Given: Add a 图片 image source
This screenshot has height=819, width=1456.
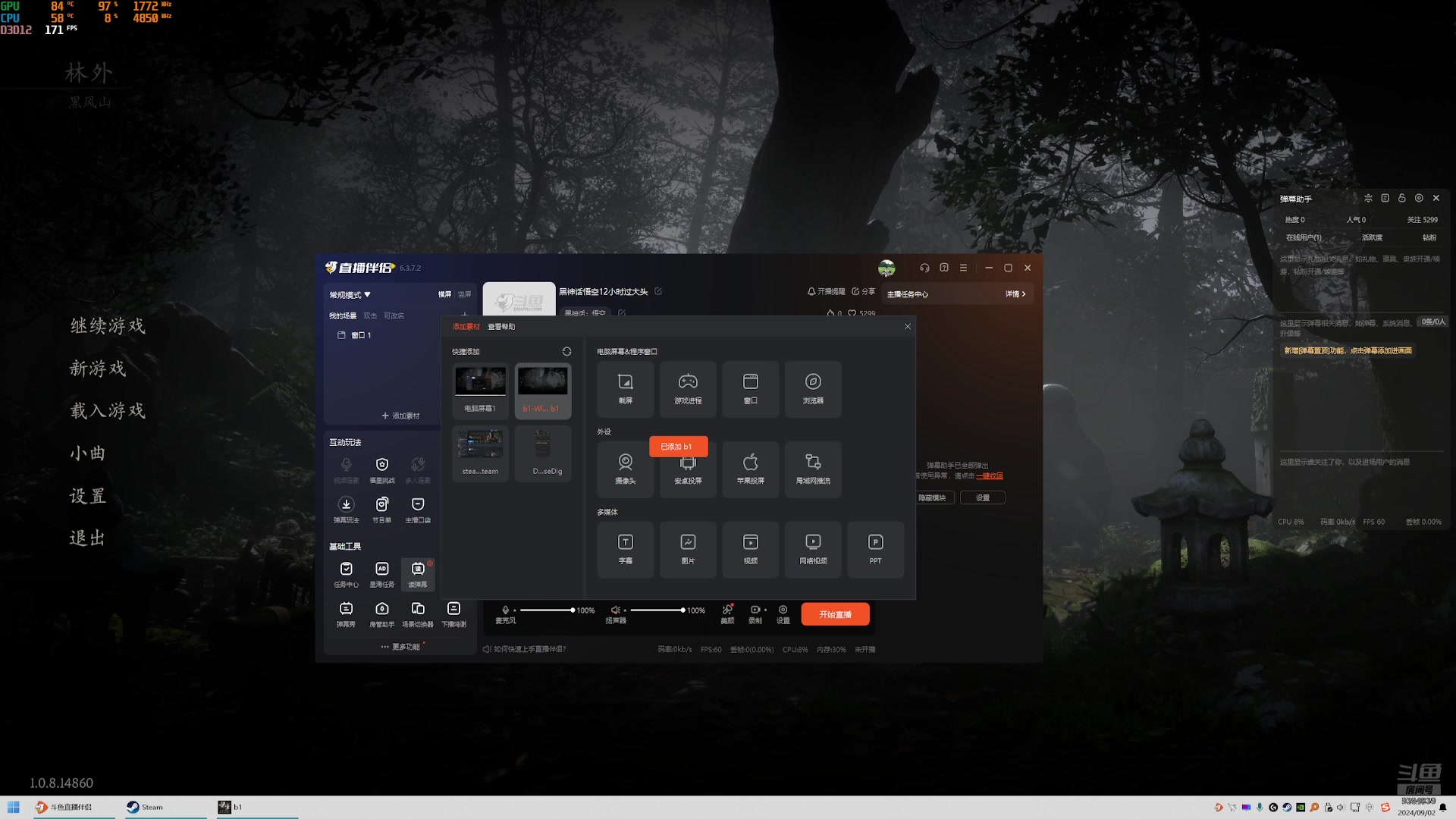Looking at the screenshot, I should pos(688,550).
